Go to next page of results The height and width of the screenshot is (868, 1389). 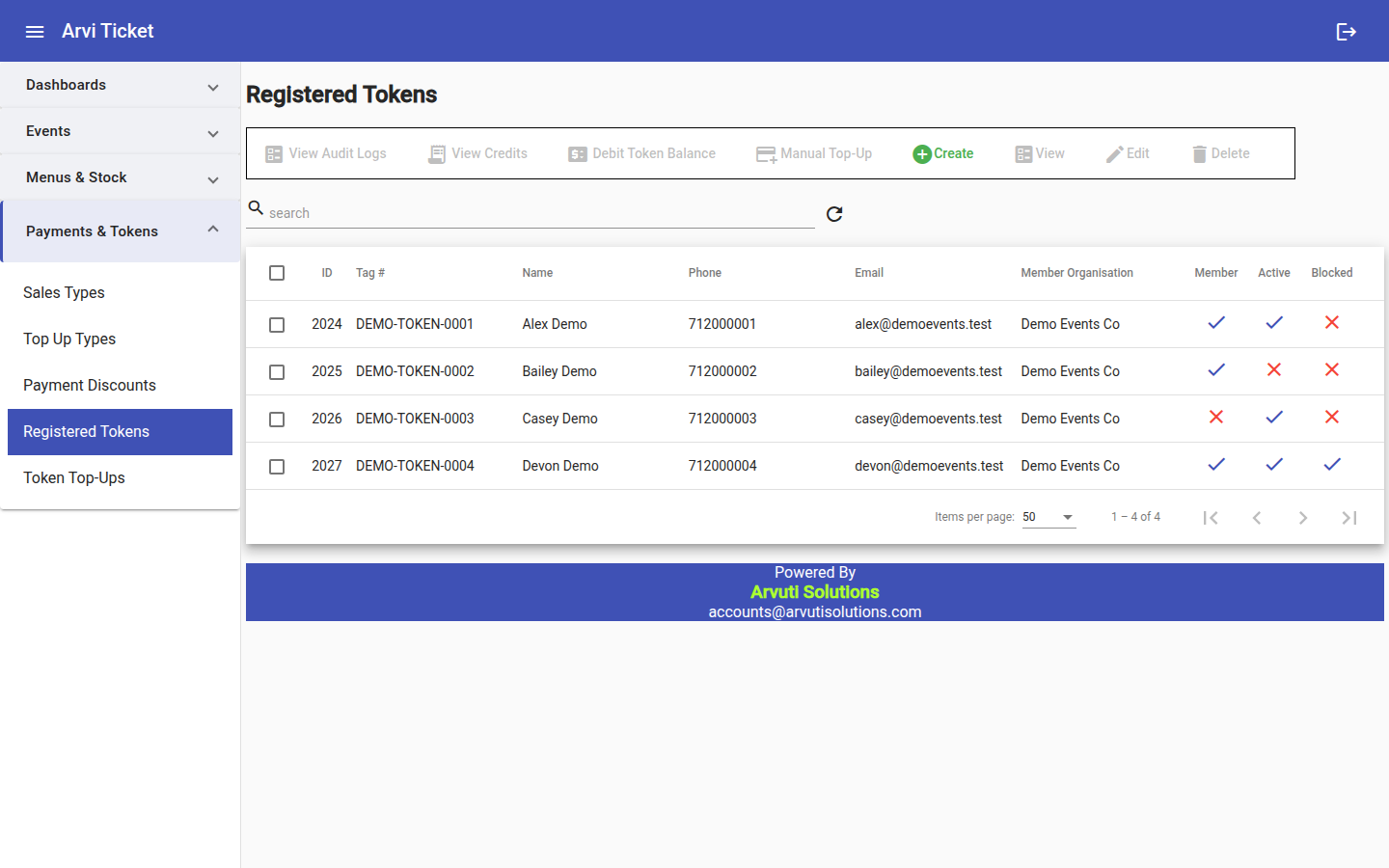[1303, 518]
